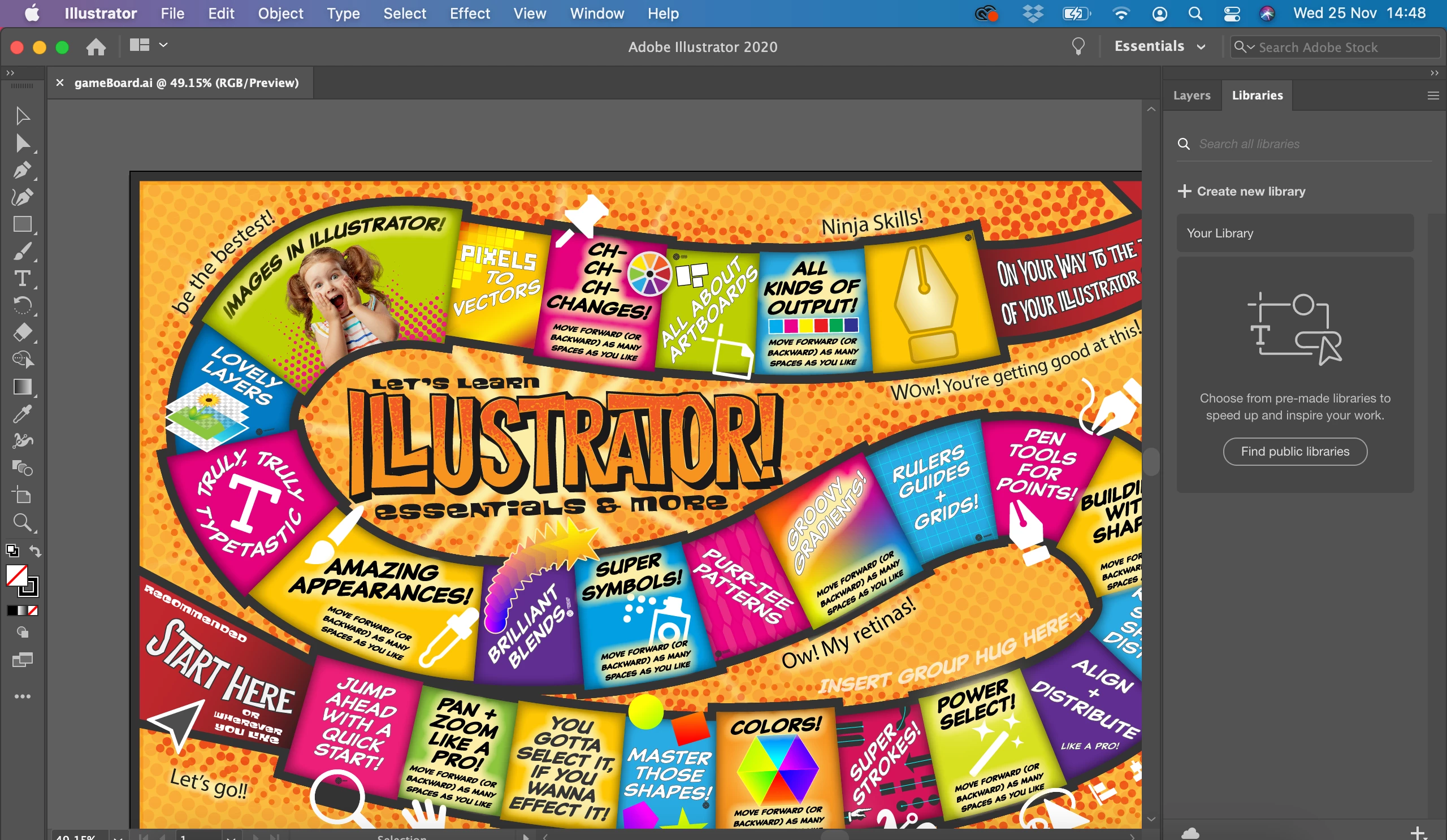Image resolution: width=1447 pixels, height=840 pixels.
Task: Select the Selection arrow tool
Action: point(23,116)
